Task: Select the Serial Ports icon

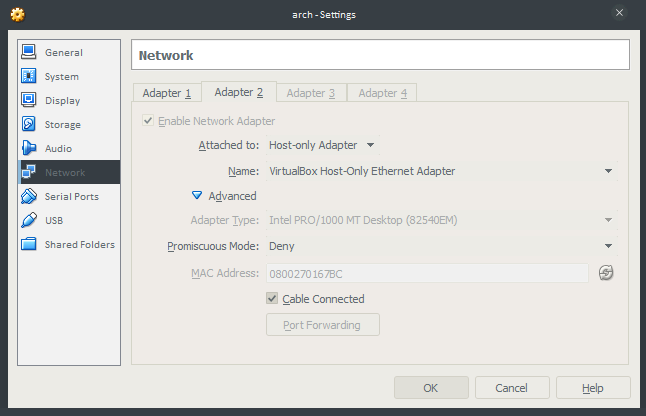Action: point(29,196)
